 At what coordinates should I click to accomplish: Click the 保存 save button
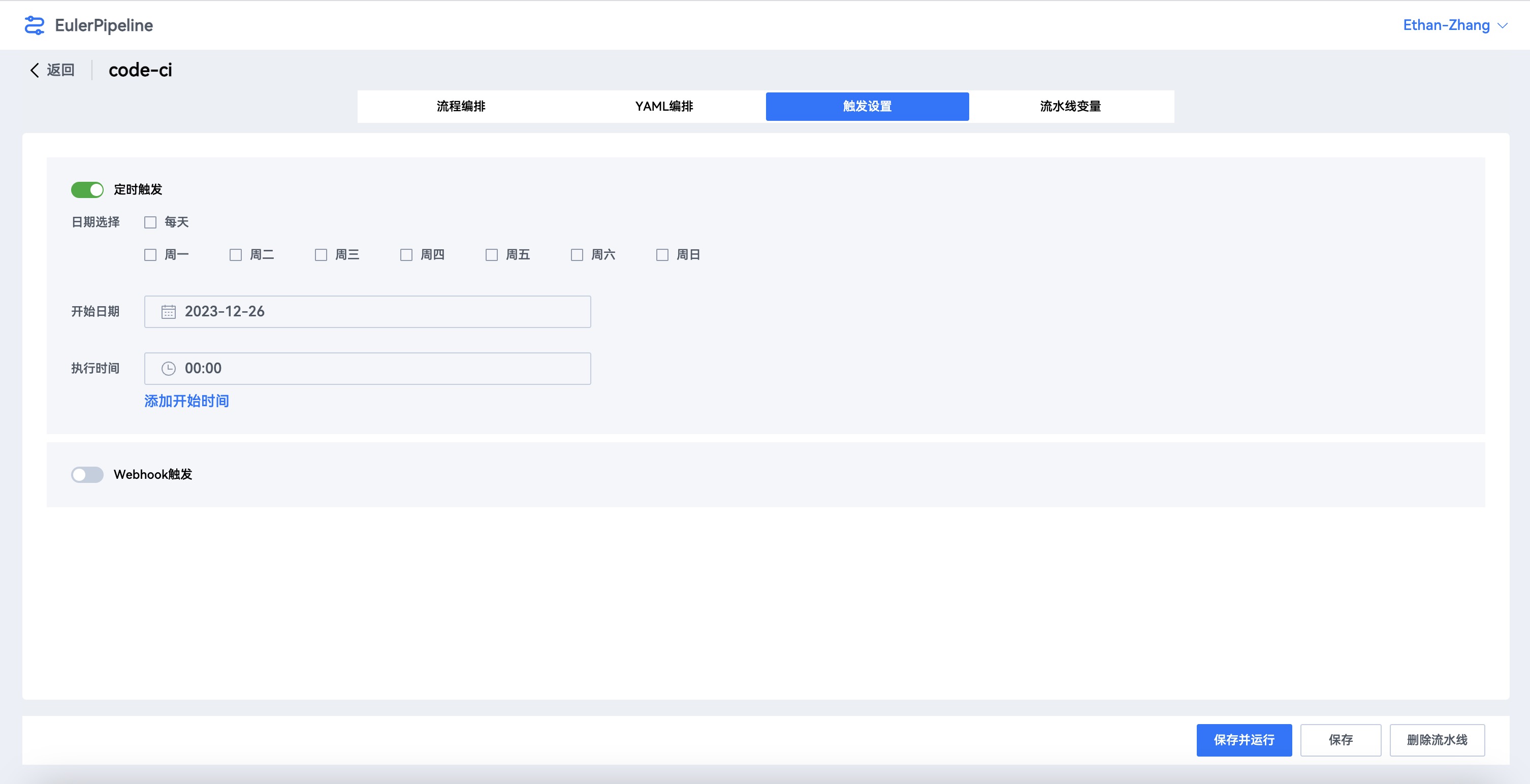click(x=1341, y=740)
